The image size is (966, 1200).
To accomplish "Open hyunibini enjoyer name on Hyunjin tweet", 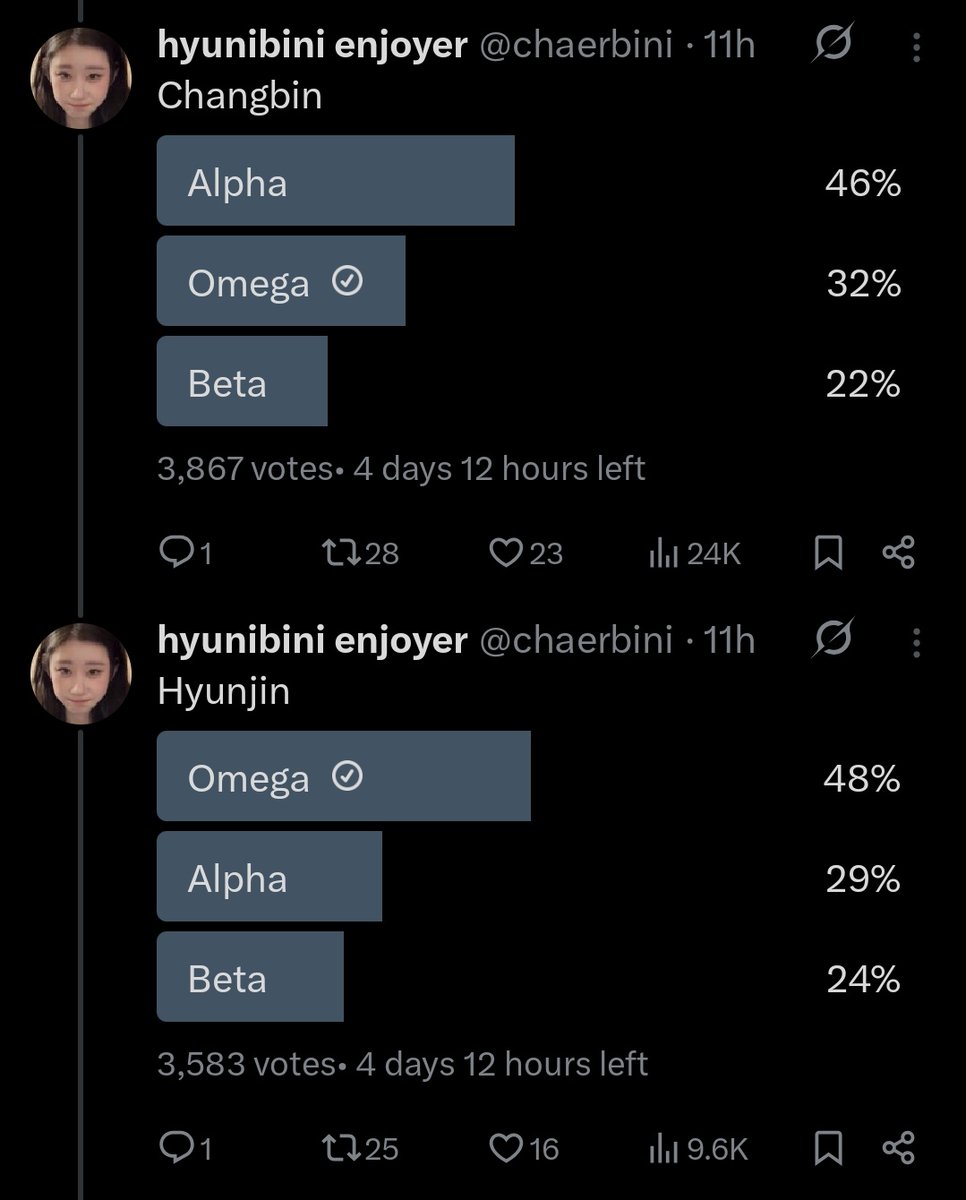I will [312, 640].
